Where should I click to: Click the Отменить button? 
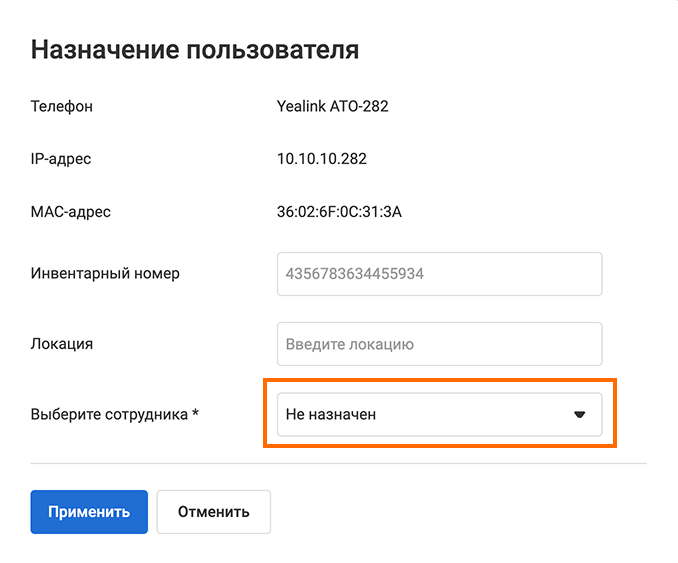[x=213, y=512]
